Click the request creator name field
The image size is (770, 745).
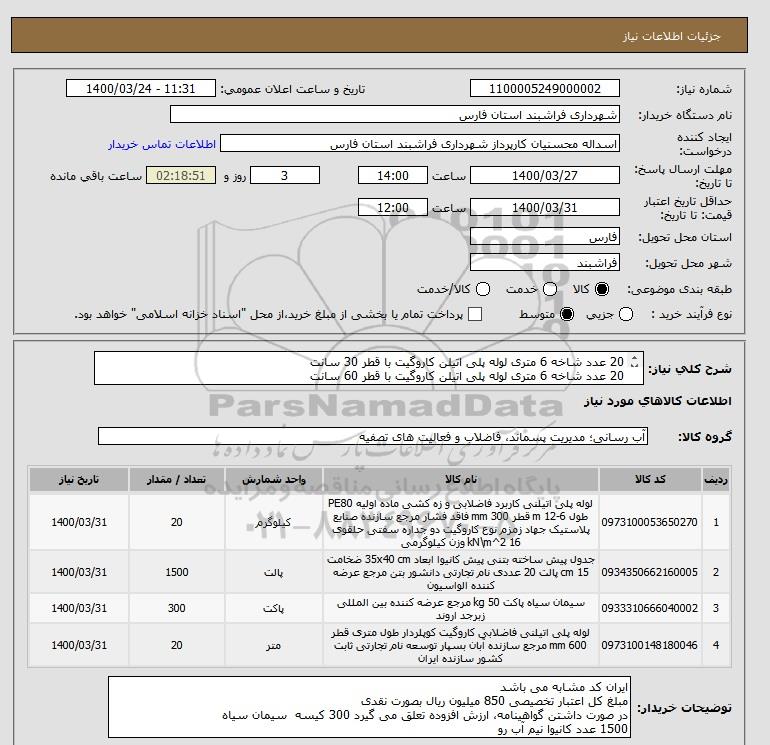pos(420,144)
